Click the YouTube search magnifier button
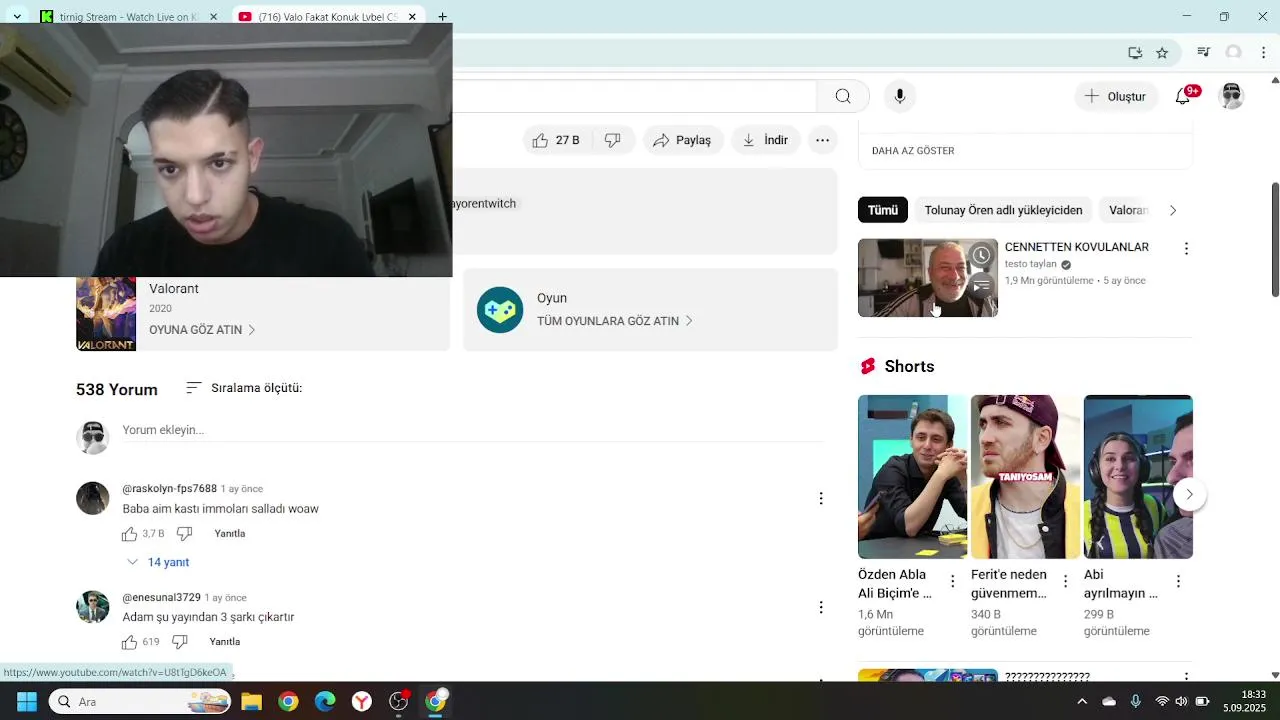 pyautogui.click(x=843, y=96)
